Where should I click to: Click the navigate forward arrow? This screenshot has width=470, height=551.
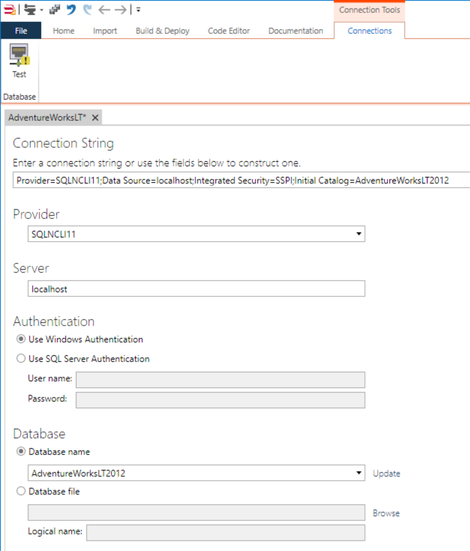pyautogui.click(x=121, y=9)
